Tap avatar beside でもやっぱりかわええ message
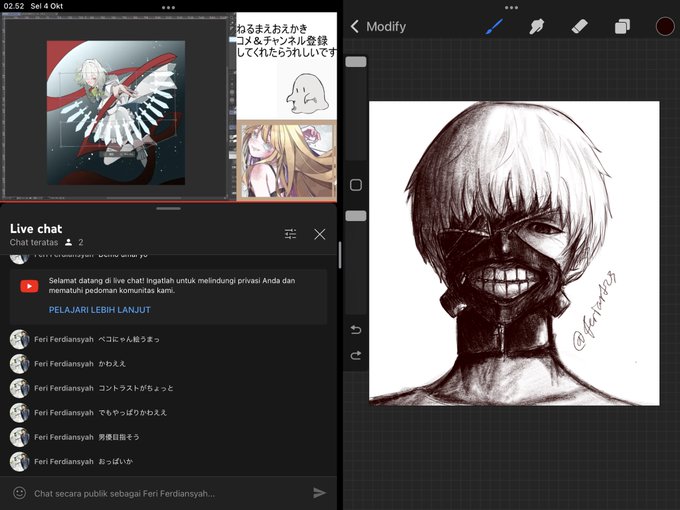The image size is (680, 510). pos(20,412)
